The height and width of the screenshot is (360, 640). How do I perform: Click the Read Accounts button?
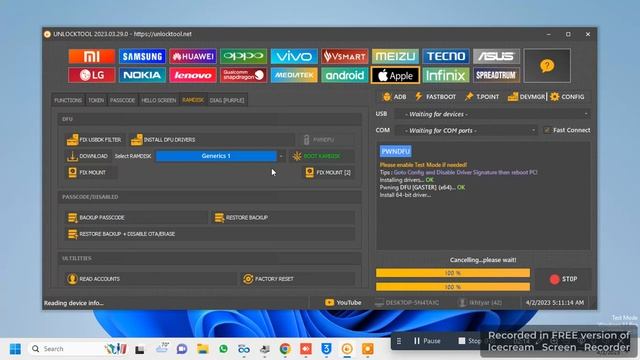pyautogui.click(x=150, y=279)
